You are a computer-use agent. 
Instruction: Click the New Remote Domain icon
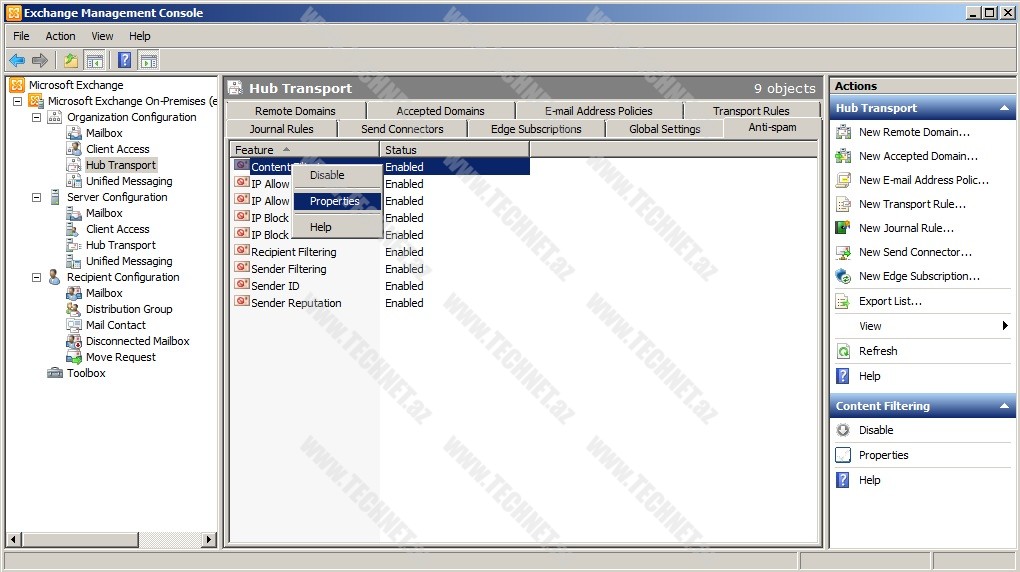[x=843, y=132]
